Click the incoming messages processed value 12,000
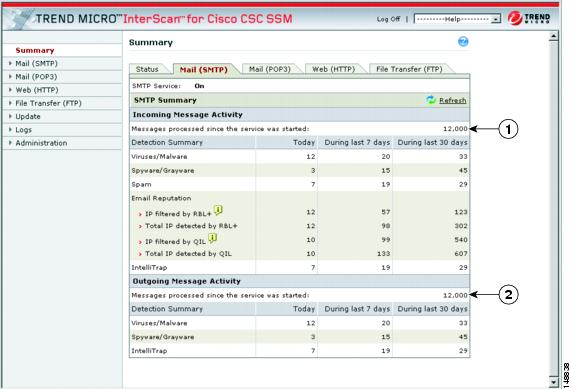This screenshot has height=389, width=571. pos(455,129)
